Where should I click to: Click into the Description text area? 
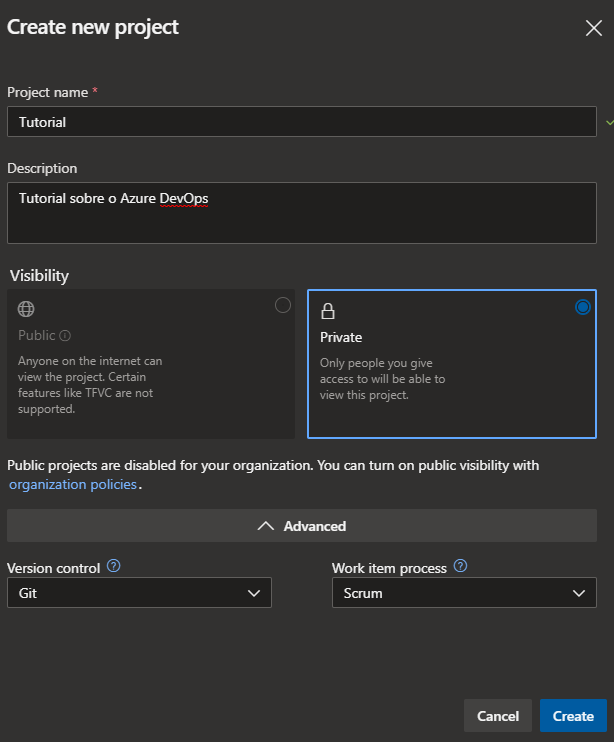(302, 213)
